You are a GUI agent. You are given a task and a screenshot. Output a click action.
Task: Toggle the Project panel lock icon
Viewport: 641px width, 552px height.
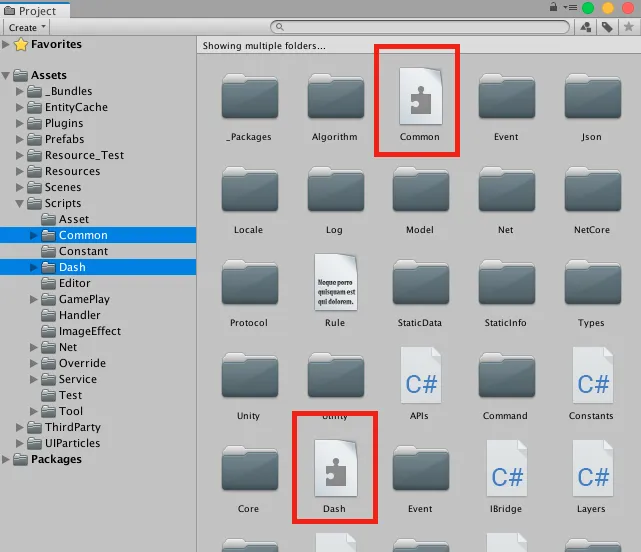point(552,8)
